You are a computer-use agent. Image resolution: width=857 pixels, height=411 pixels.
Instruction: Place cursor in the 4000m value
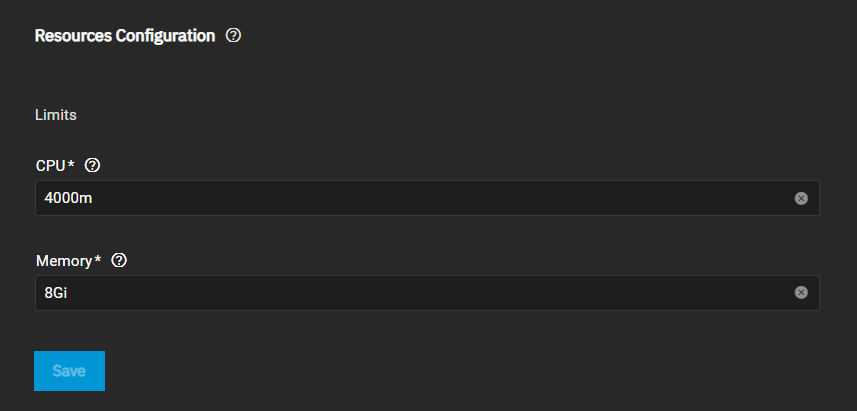(x=70, y=198)
